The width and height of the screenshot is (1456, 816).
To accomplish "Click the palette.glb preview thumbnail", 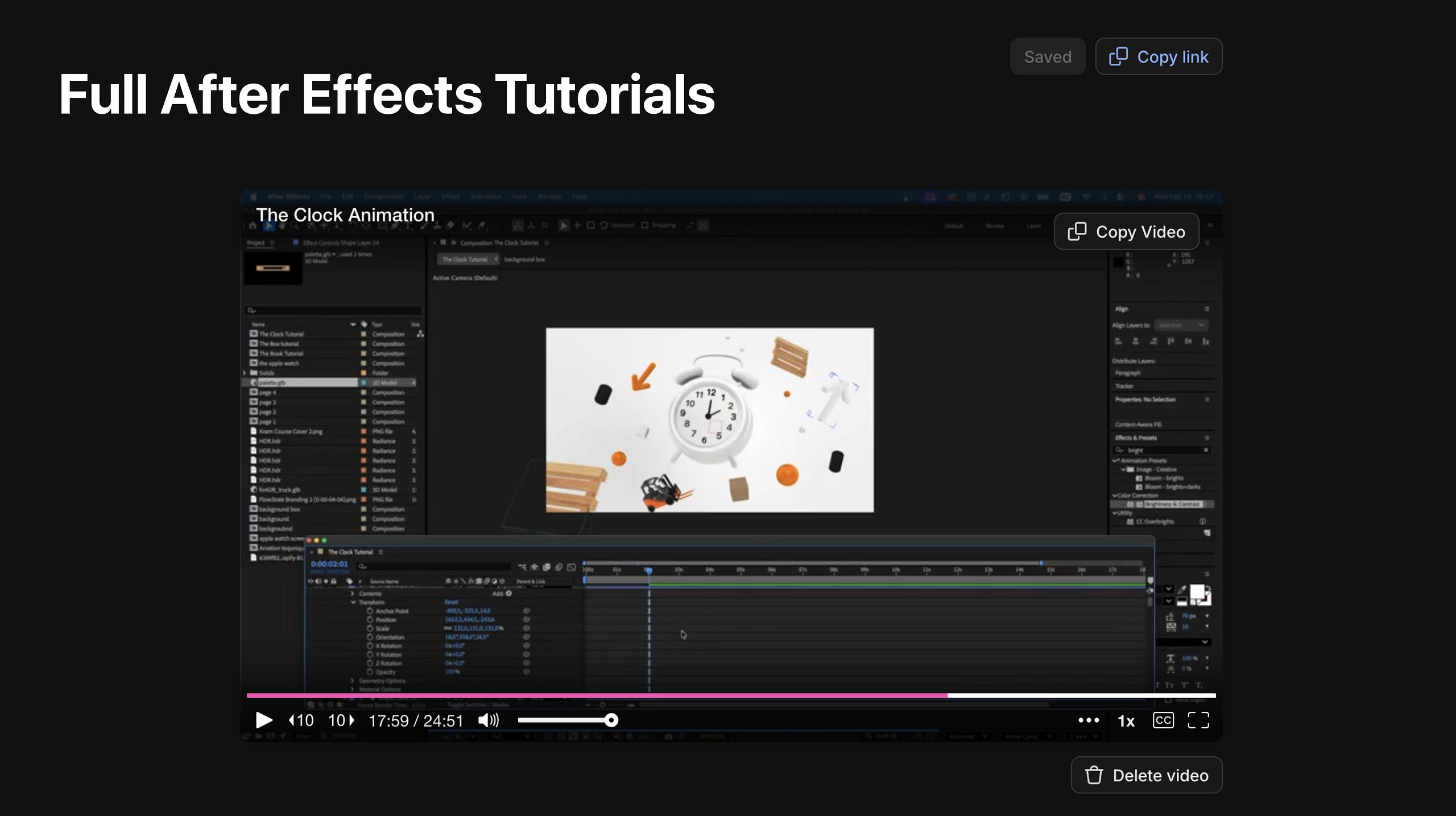I will (x=273, y=268).
